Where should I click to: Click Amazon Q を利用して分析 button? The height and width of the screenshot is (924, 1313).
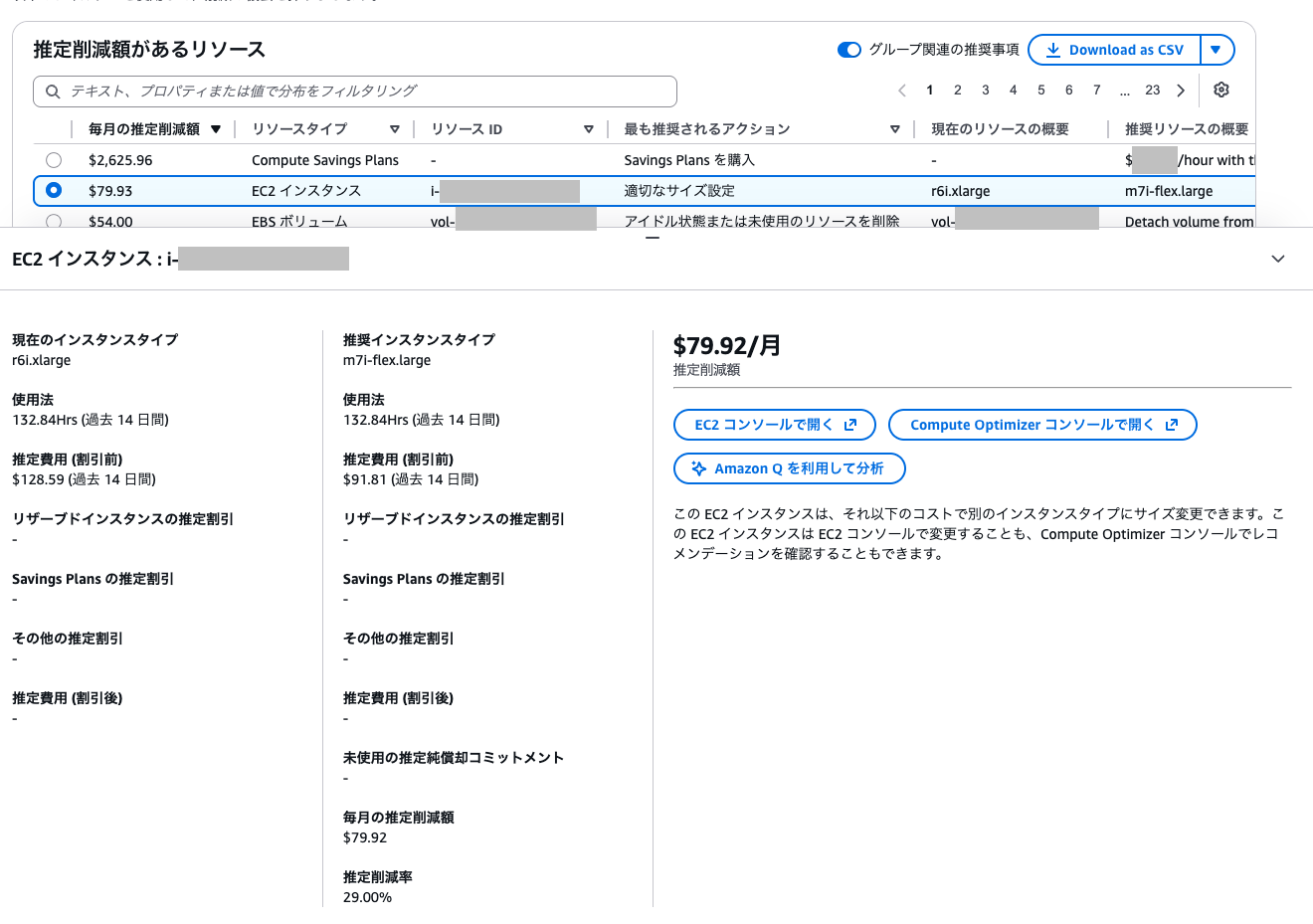[790, 468]
